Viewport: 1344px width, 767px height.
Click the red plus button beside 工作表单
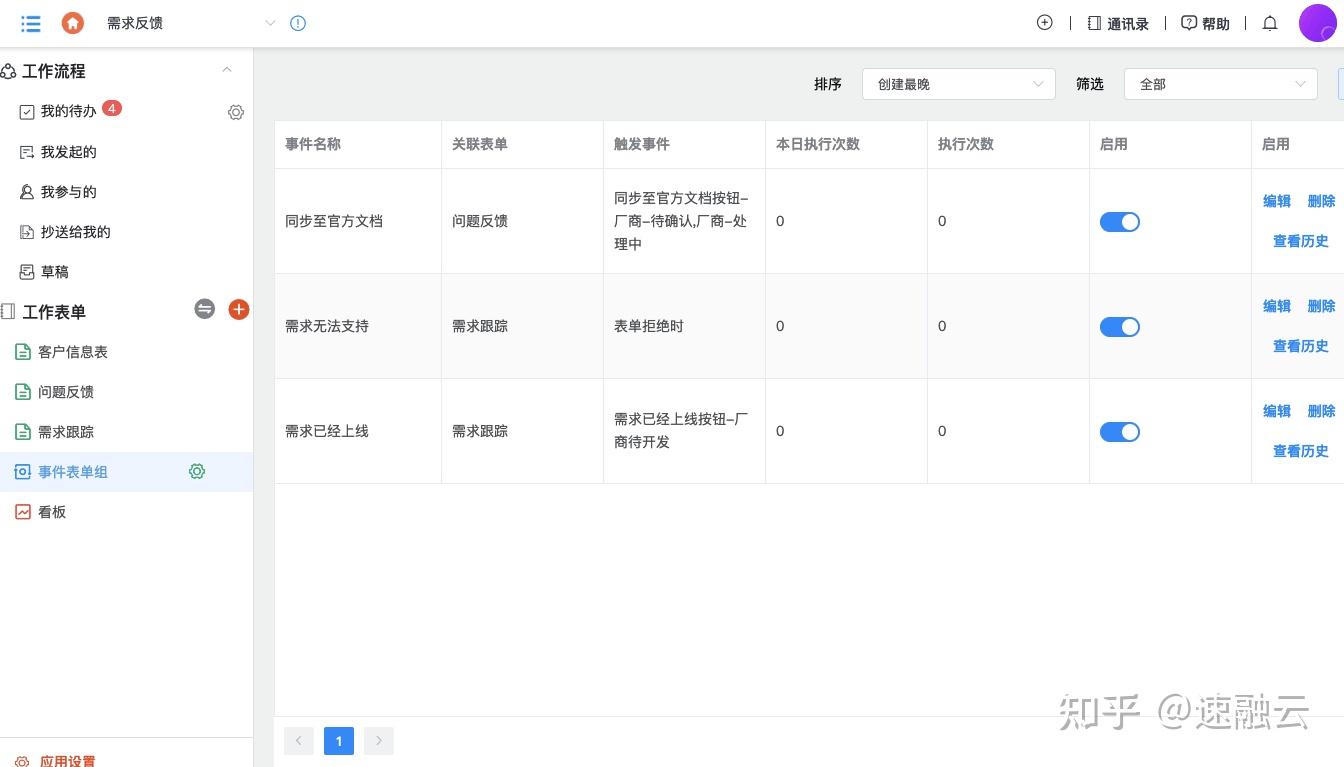pyautogui.click(x=239, y=310)
